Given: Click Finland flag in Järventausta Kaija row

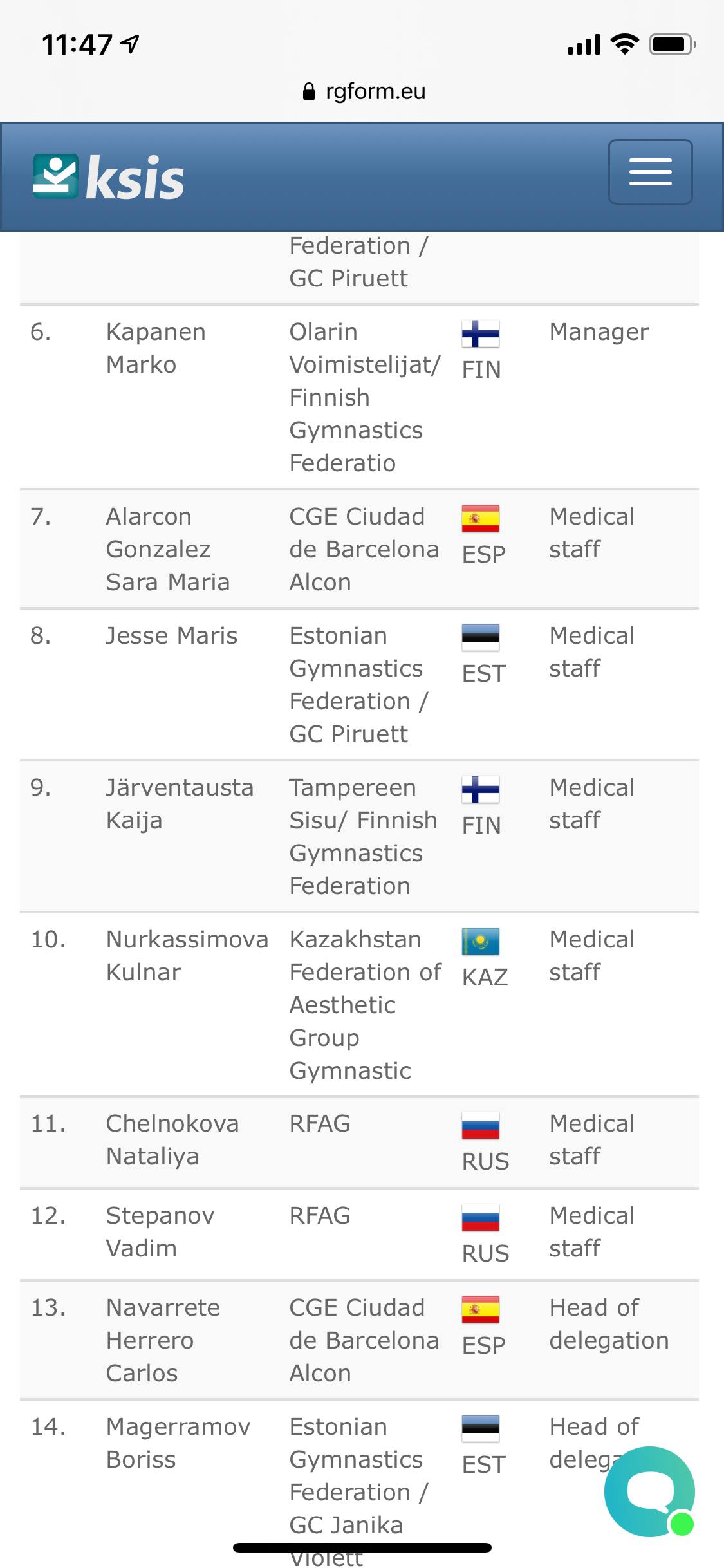Looking at the screenshot, I should coord(480,790).
